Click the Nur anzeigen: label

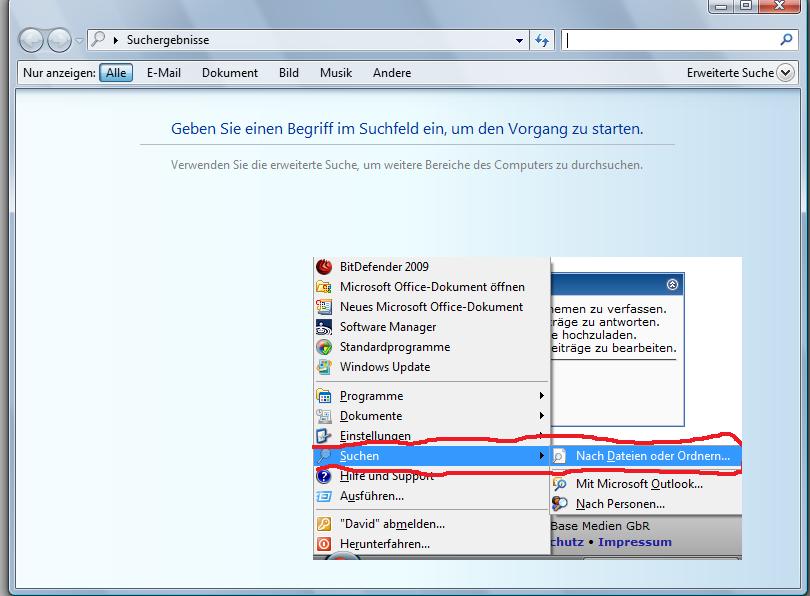pos(59,73)
